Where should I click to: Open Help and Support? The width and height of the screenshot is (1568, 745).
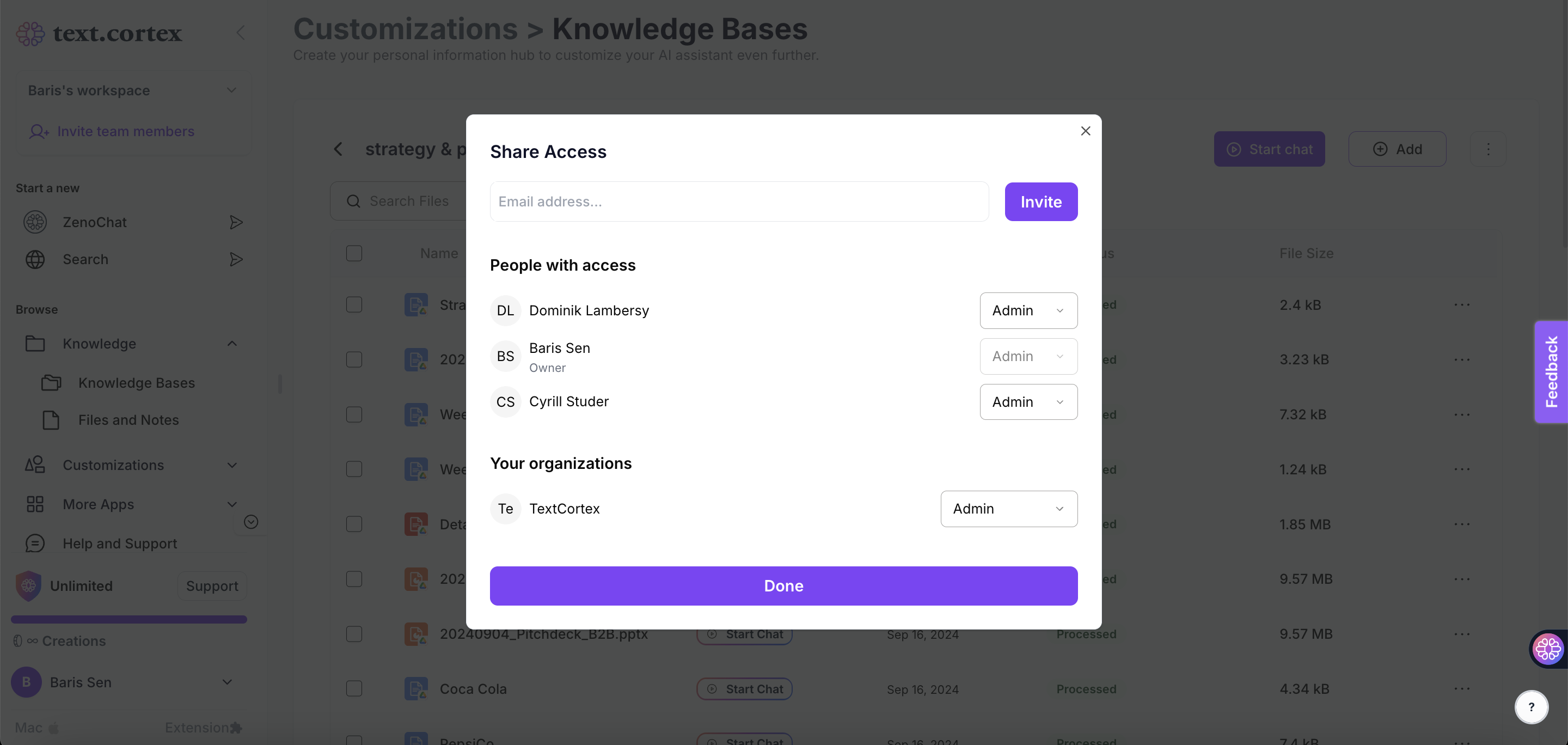(101, 544)
